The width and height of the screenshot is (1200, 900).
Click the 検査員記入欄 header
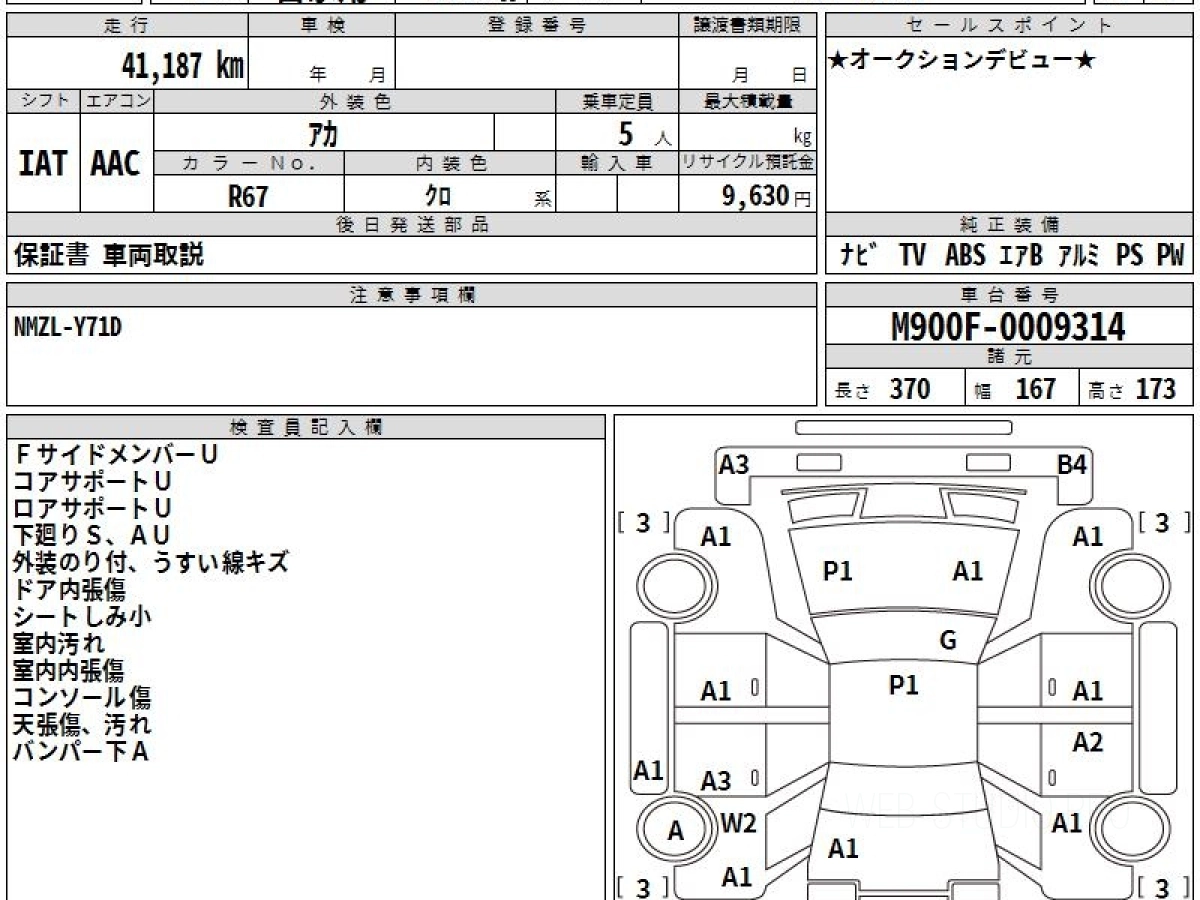306,427
